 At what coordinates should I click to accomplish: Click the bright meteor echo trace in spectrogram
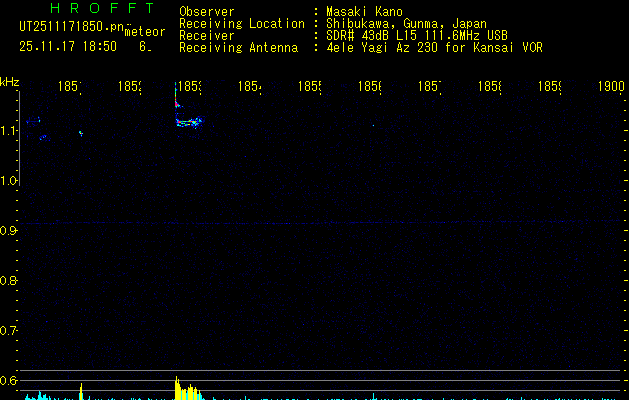coord(188,122)
